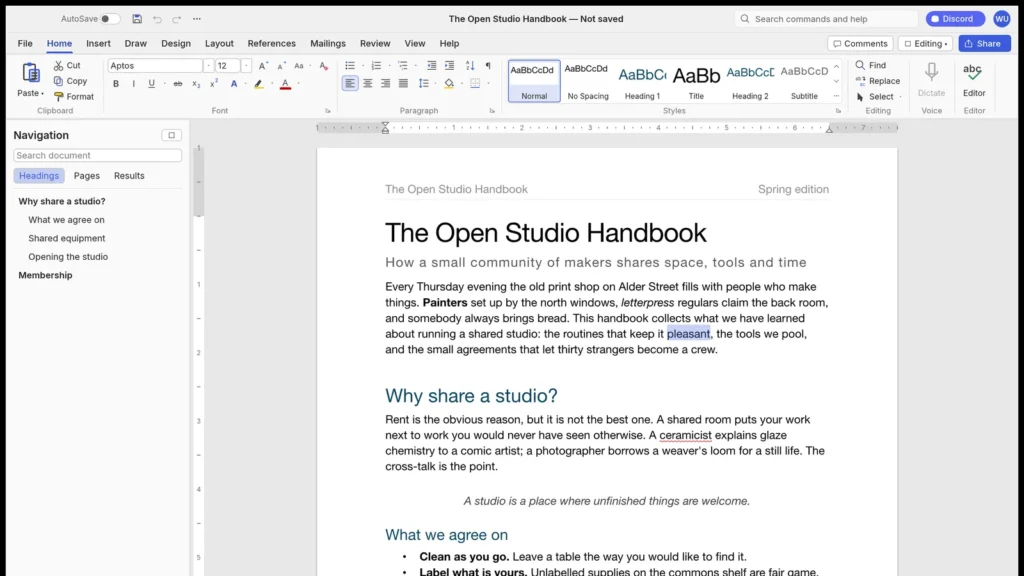The height and width of the screenshot is (576, 1024).
Task: Click the red font color swatch
Action: tap(285, 84)
